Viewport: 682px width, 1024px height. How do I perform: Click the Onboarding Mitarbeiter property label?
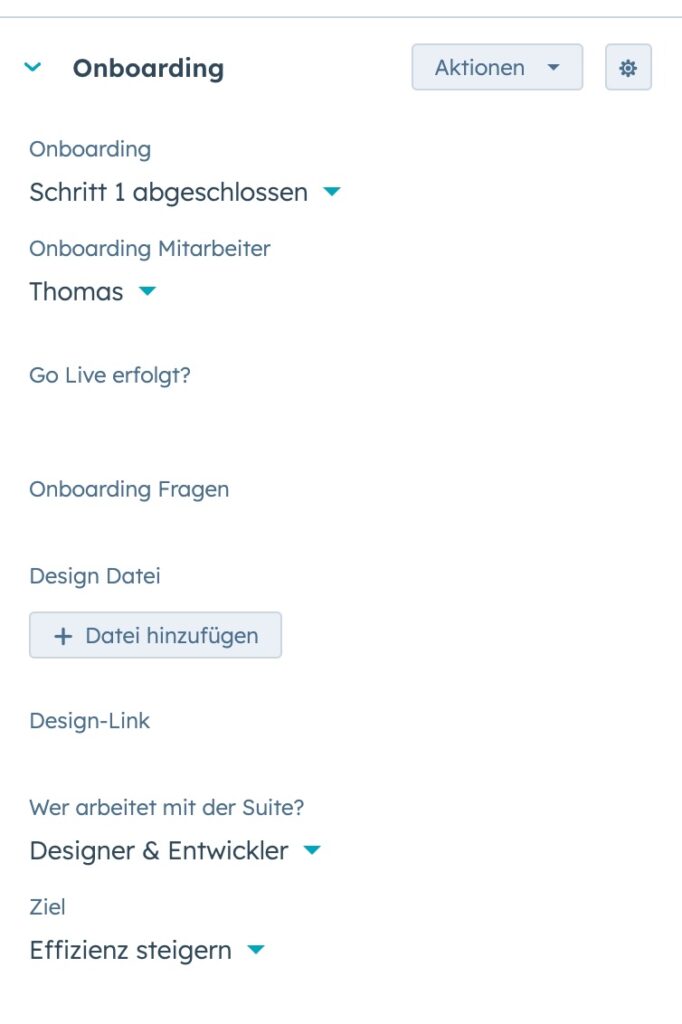tap(149, 249)
